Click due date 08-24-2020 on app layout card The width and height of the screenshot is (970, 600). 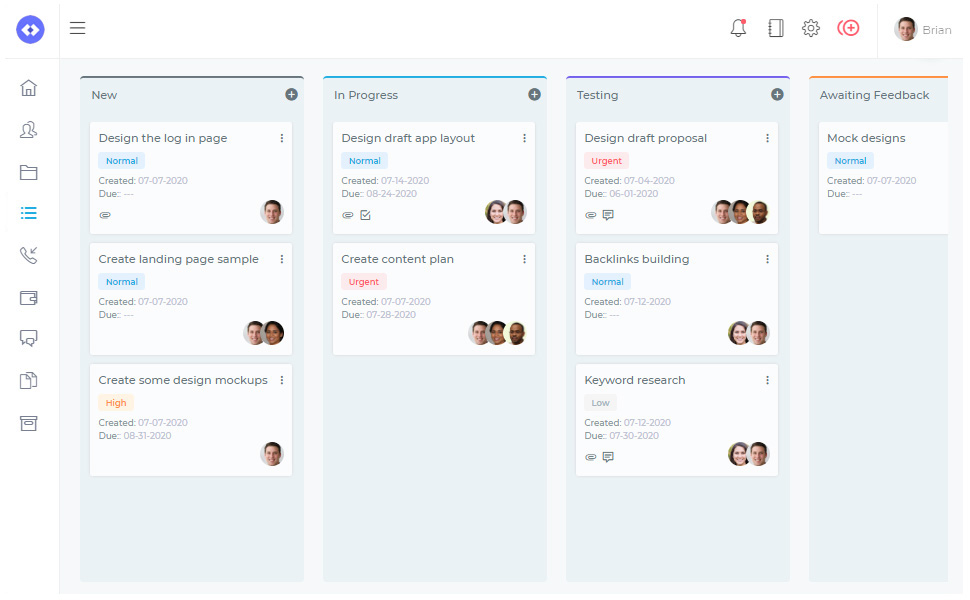[x=392, y=194]
